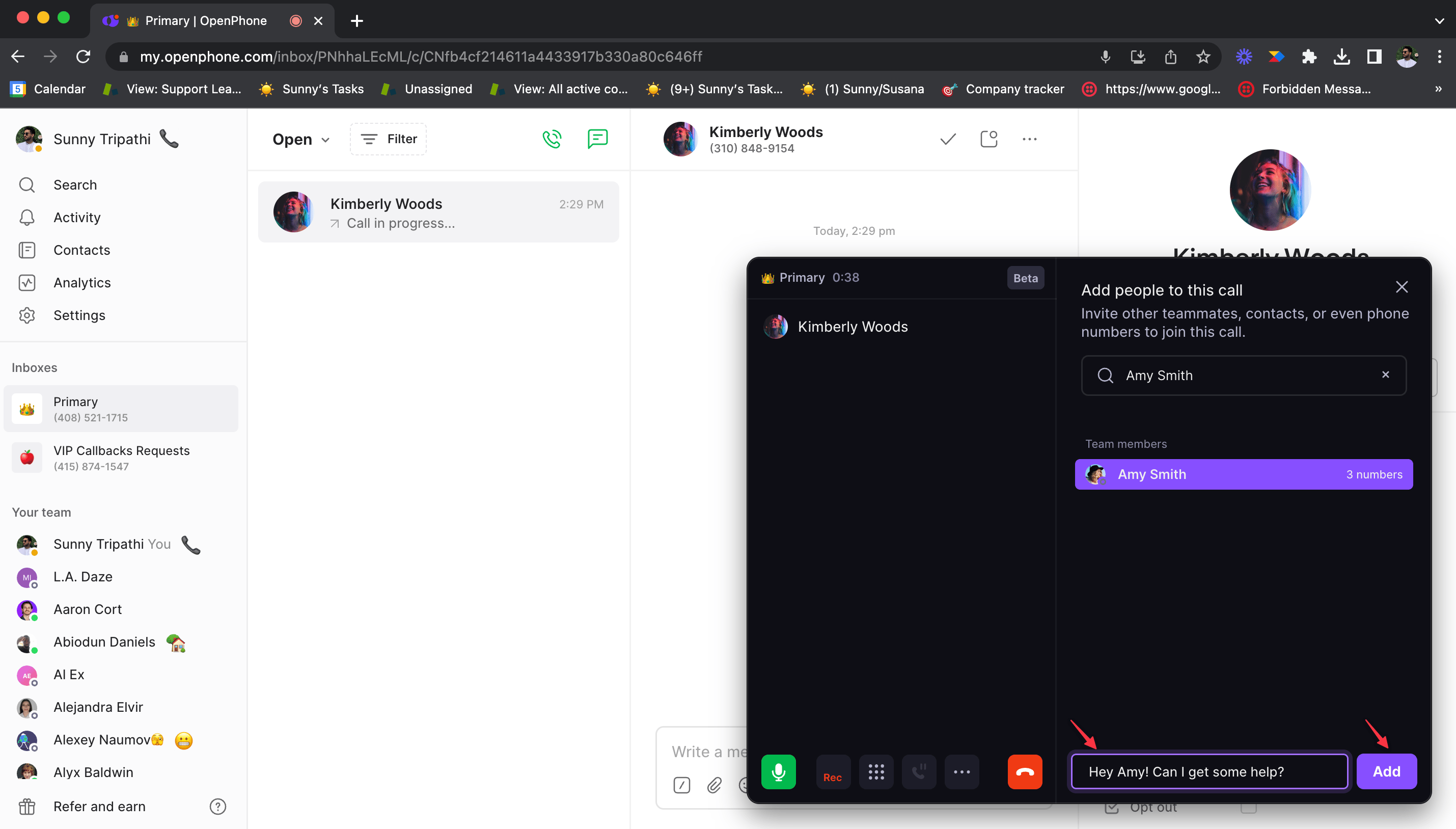Click the call icon in top toolbar
Screen dimensions: 1456x829
coord(553,139)
